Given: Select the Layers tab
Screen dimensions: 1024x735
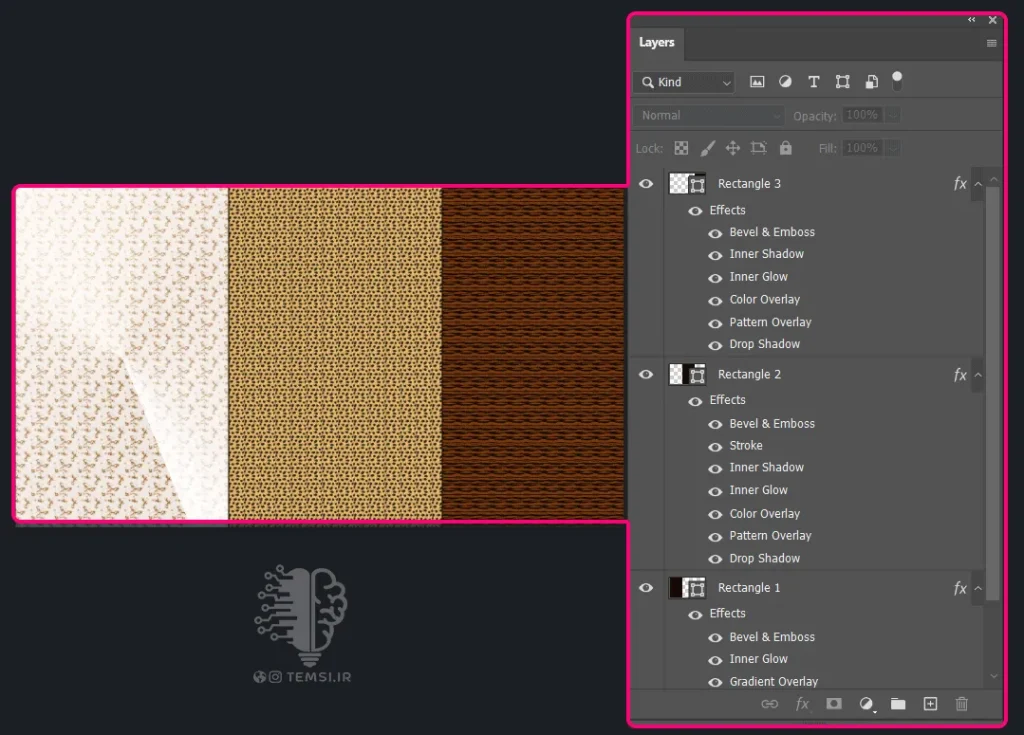Looking at the screenshot, I should click(657, 42).
